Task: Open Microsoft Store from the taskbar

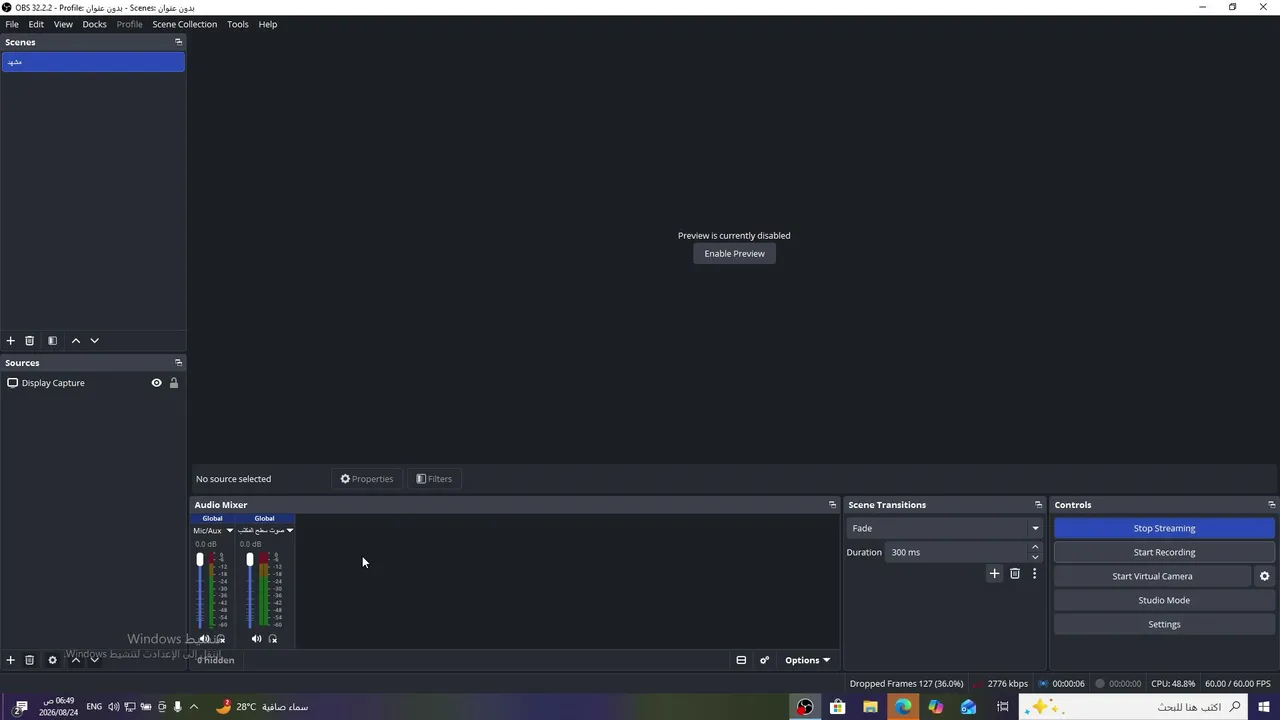Action: coord(838,707)
